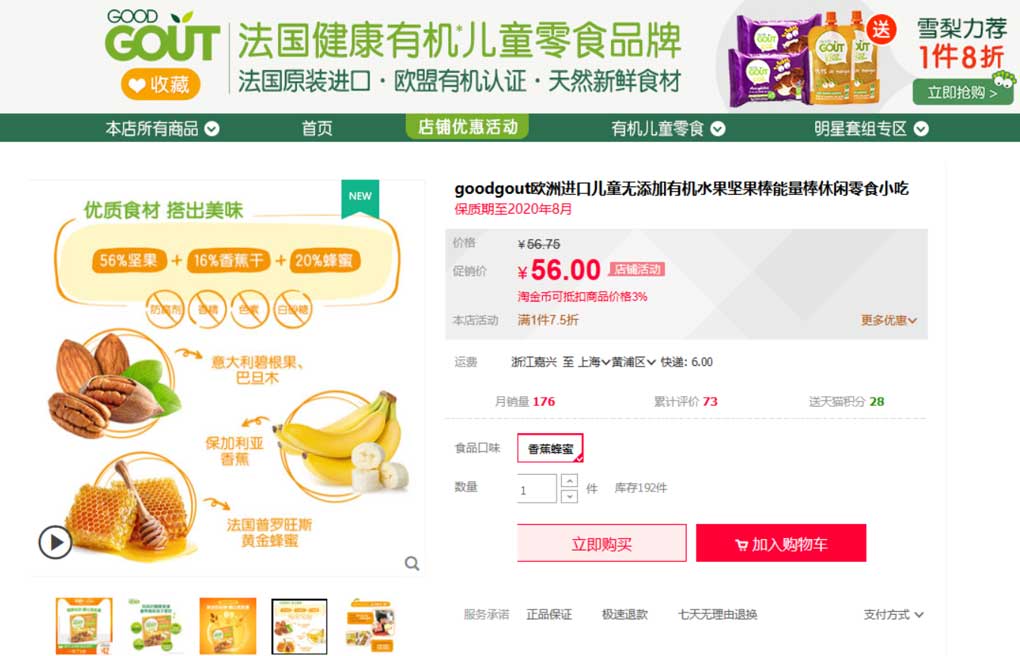Click the 立即抢购 banner button
Viewport: 1020px width, 656px height.
[962, 92]
